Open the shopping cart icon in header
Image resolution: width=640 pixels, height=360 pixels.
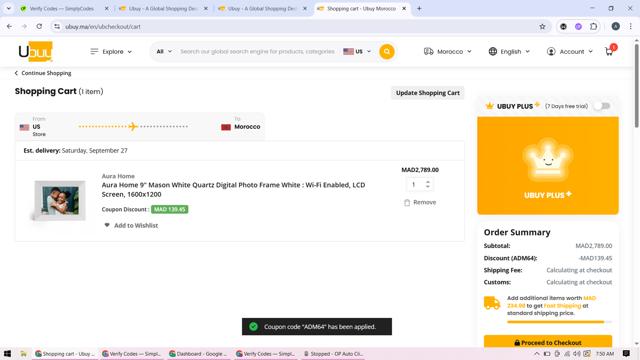coord(609,51)
